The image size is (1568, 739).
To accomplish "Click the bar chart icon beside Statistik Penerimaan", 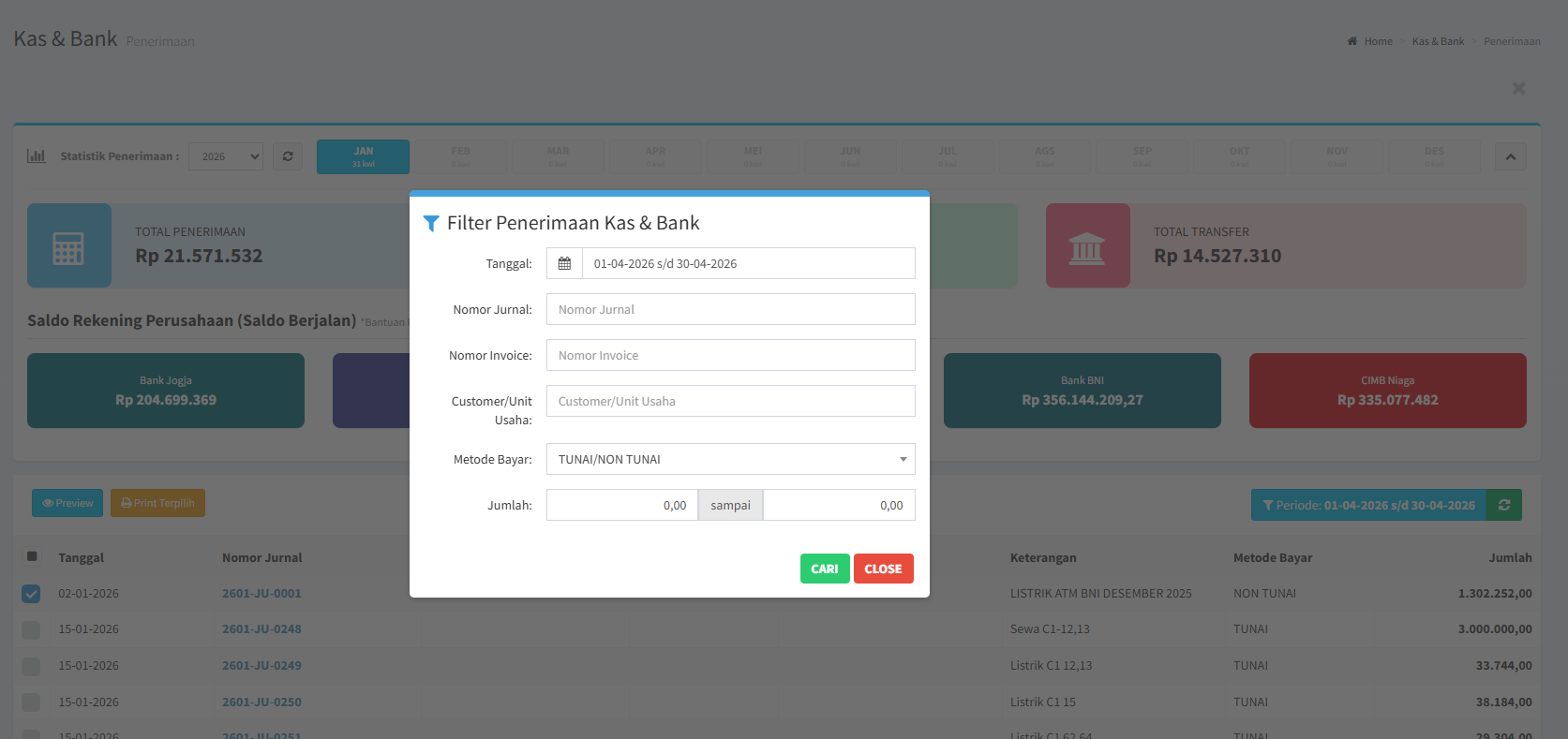I will pos(37,156).
